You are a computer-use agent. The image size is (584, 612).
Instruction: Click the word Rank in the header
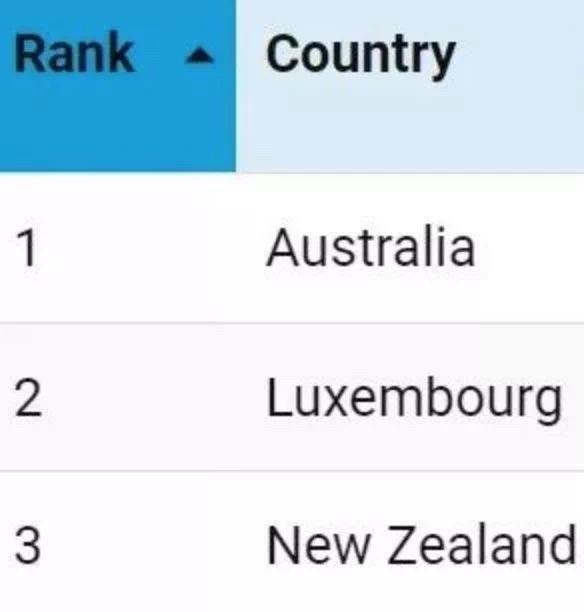(74, 53)
